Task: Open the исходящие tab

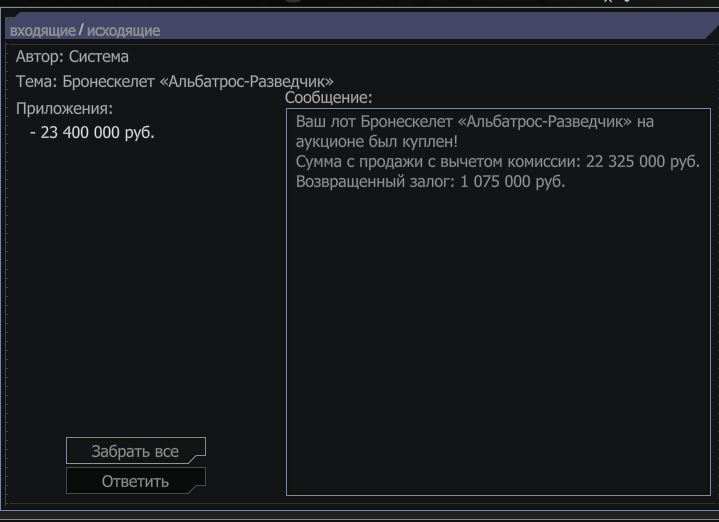Action: pos(123,31)
